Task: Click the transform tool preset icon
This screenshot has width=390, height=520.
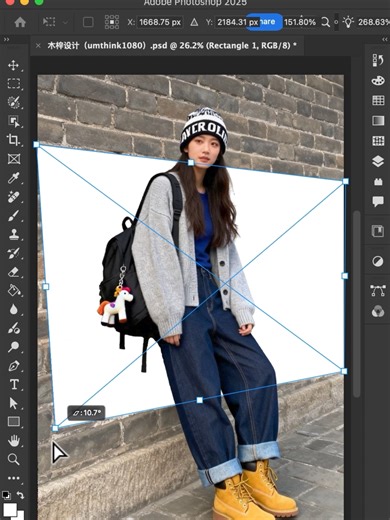Action: pos(49,22)
